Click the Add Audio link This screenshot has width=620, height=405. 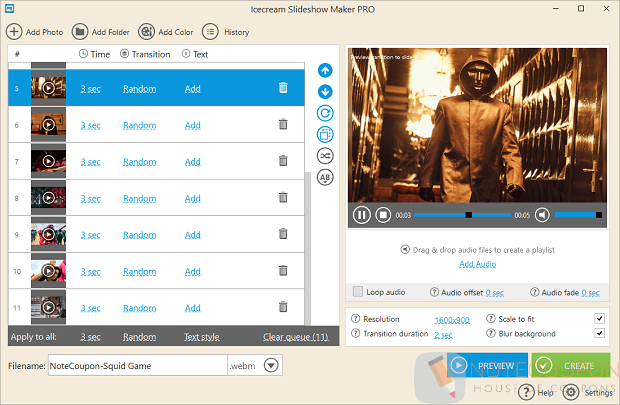point(478,264)
